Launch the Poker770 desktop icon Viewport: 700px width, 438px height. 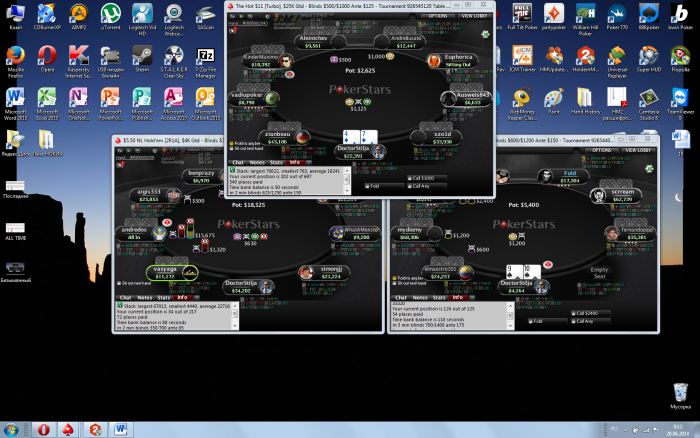617,15
